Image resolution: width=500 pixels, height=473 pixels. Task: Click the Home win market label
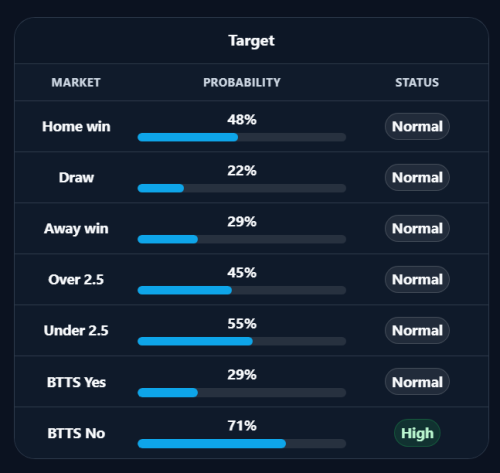76,126
